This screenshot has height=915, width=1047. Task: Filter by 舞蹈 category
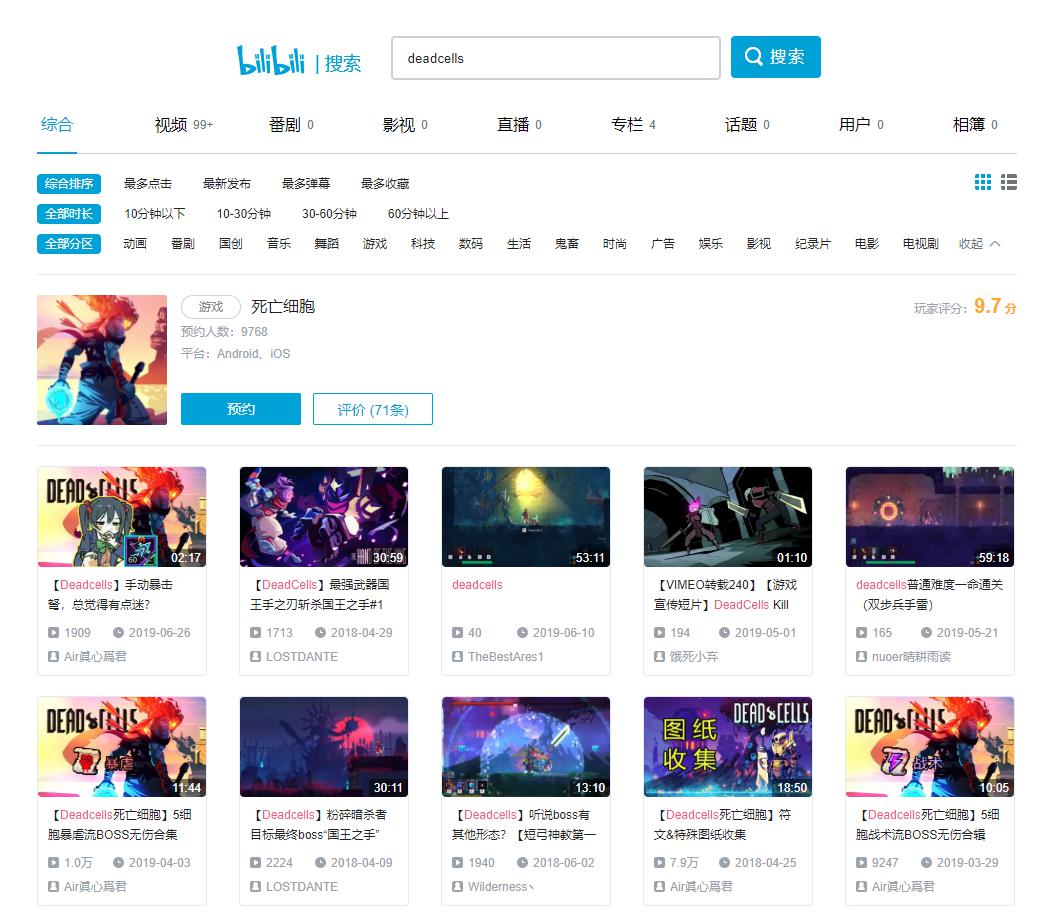point(327,244)
